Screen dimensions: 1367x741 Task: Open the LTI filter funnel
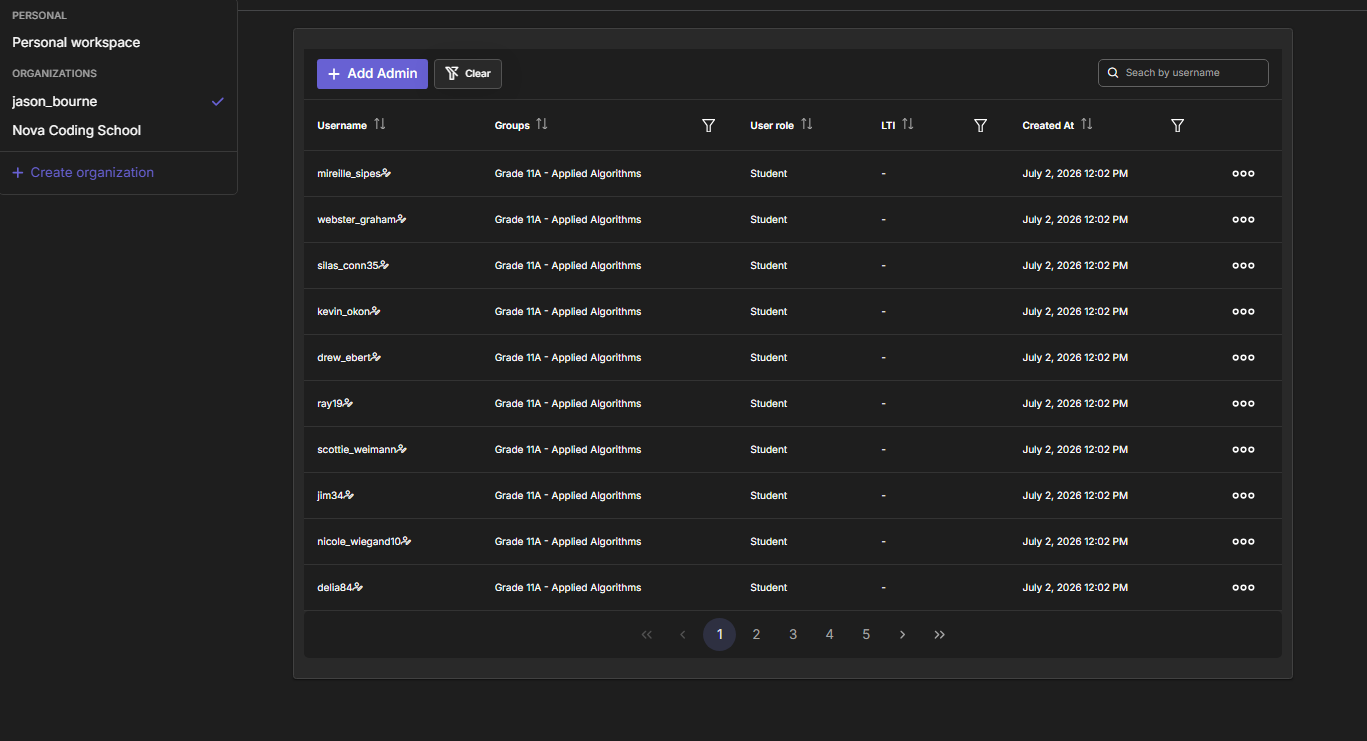pos(981,125)
